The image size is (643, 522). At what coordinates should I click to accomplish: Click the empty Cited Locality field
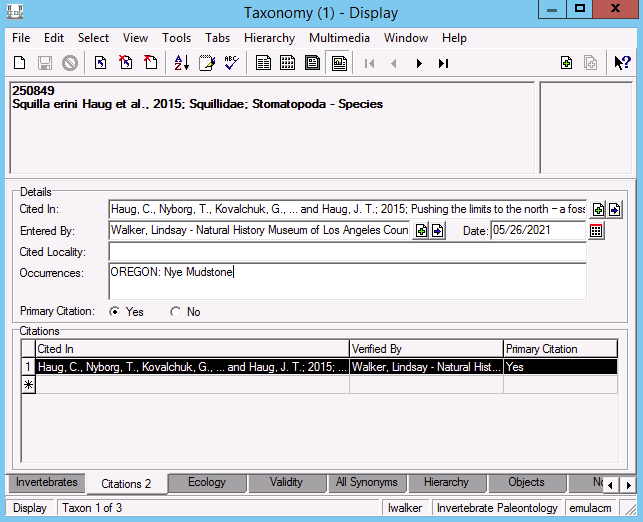pos(348,251)
